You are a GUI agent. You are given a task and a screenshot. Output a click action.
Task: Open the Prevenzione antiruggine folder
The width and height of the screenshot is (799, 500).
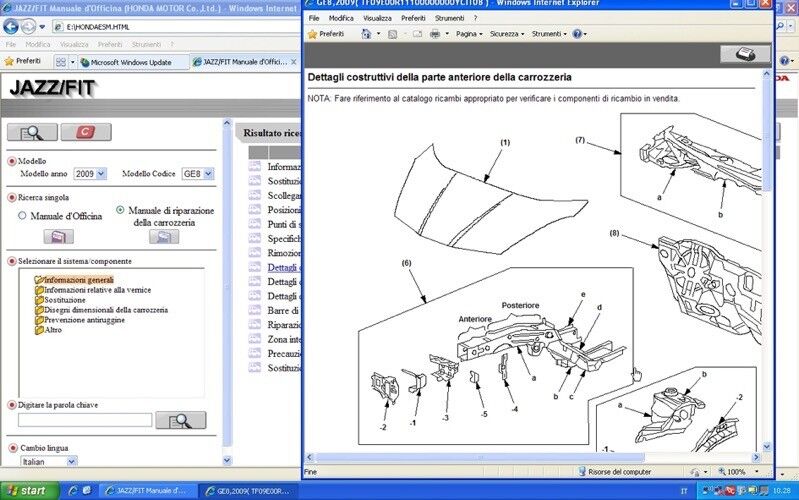80,320
